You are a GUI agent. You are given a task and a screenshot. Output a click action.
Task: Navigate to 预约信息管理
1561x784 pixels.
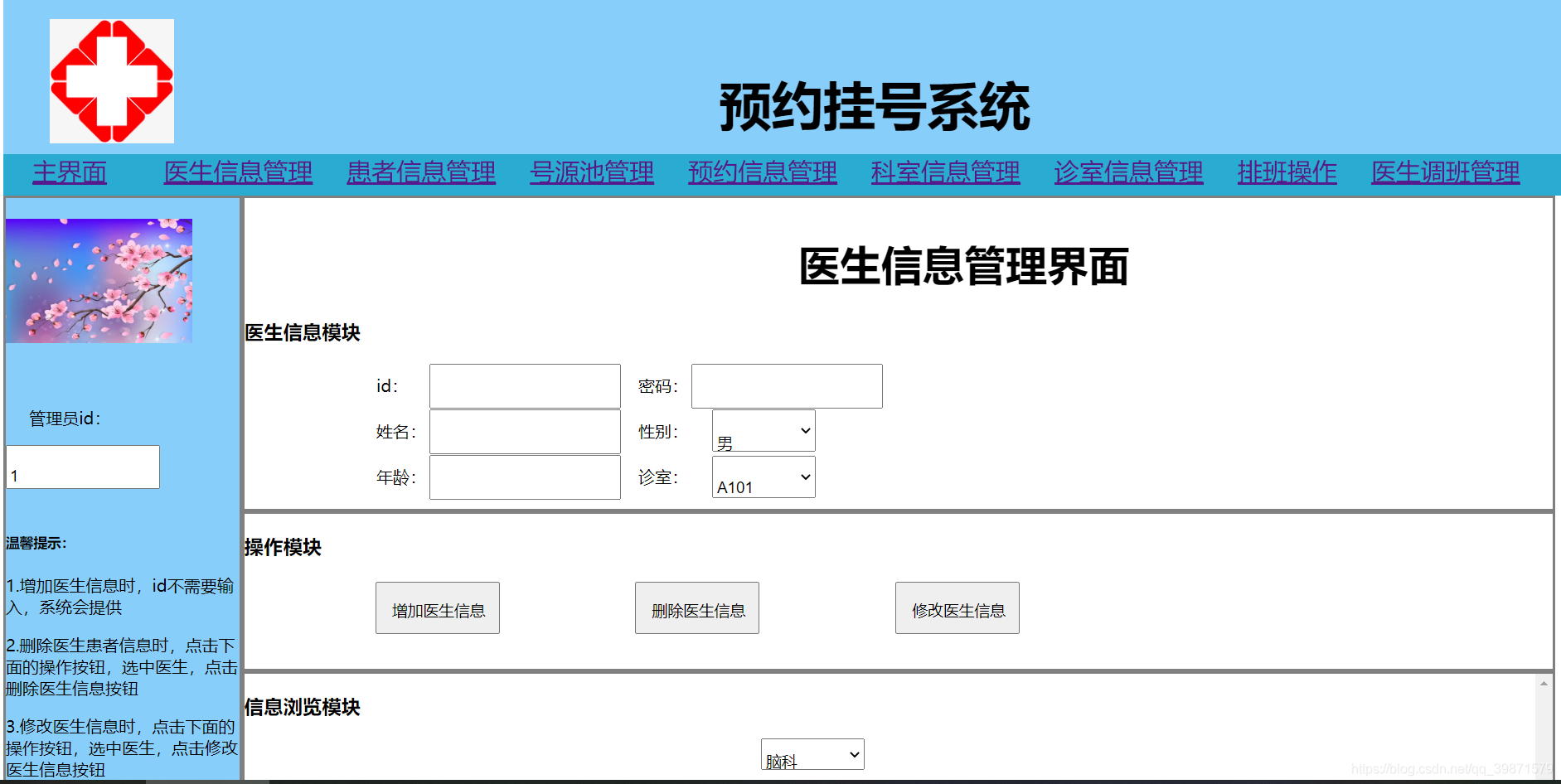coord(762,173)
